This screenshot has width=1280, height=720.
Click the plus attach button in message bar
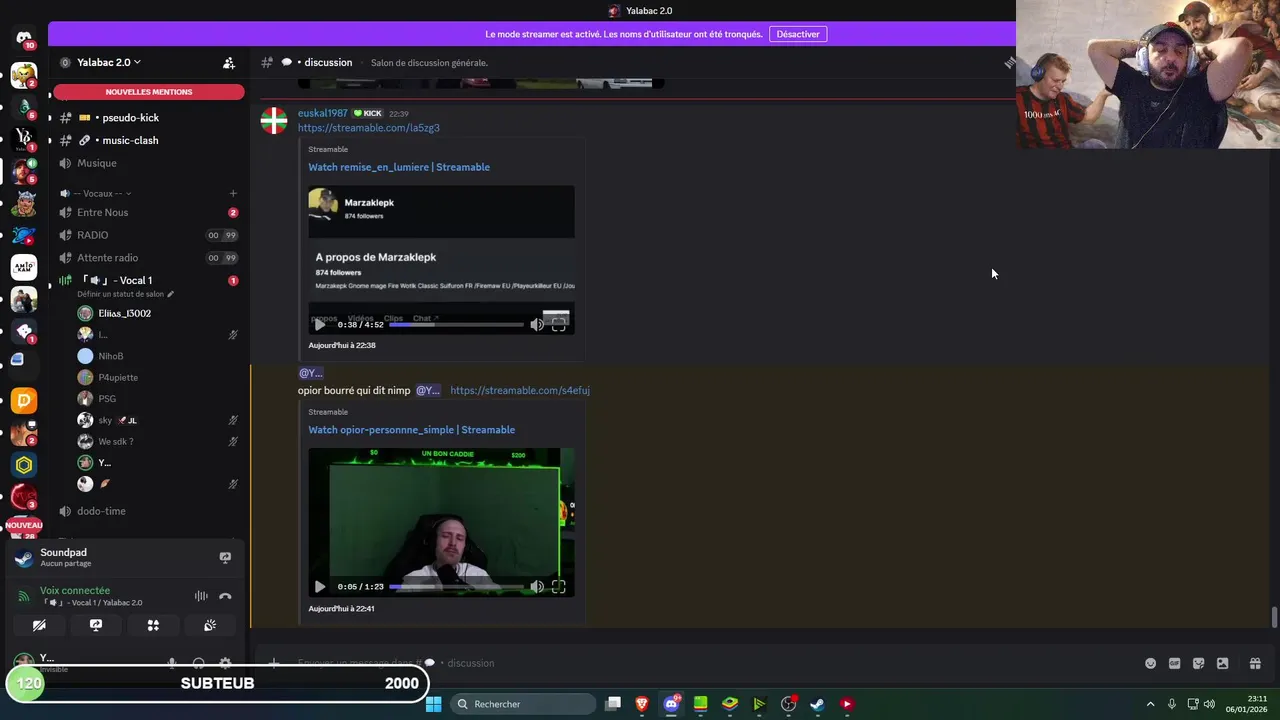273,663
